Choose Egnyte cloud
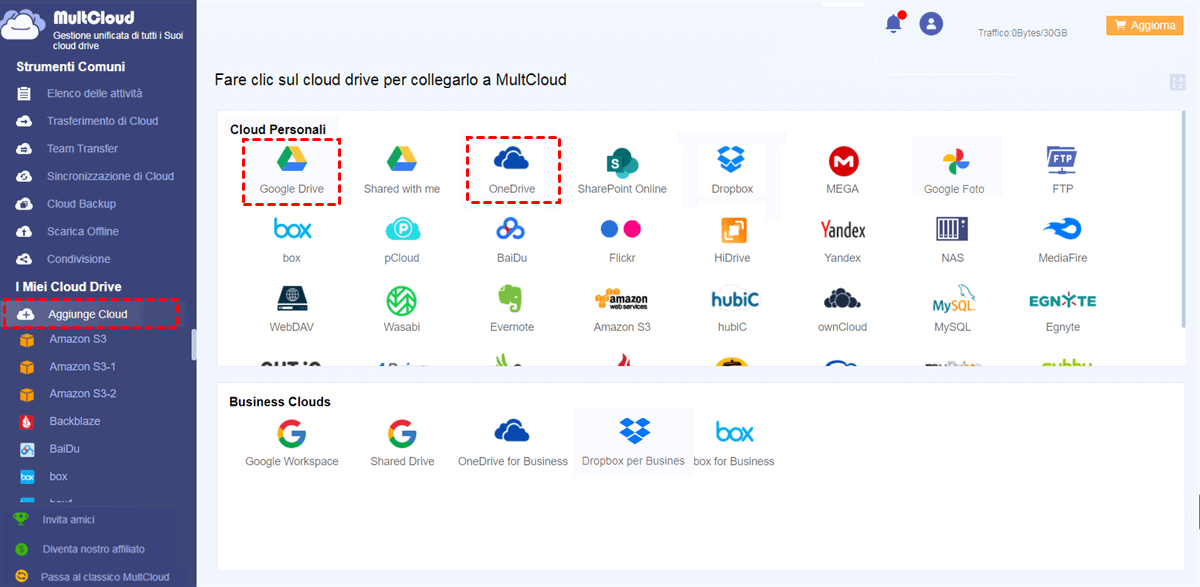1200x587 pixels. tap(1062, 310)
